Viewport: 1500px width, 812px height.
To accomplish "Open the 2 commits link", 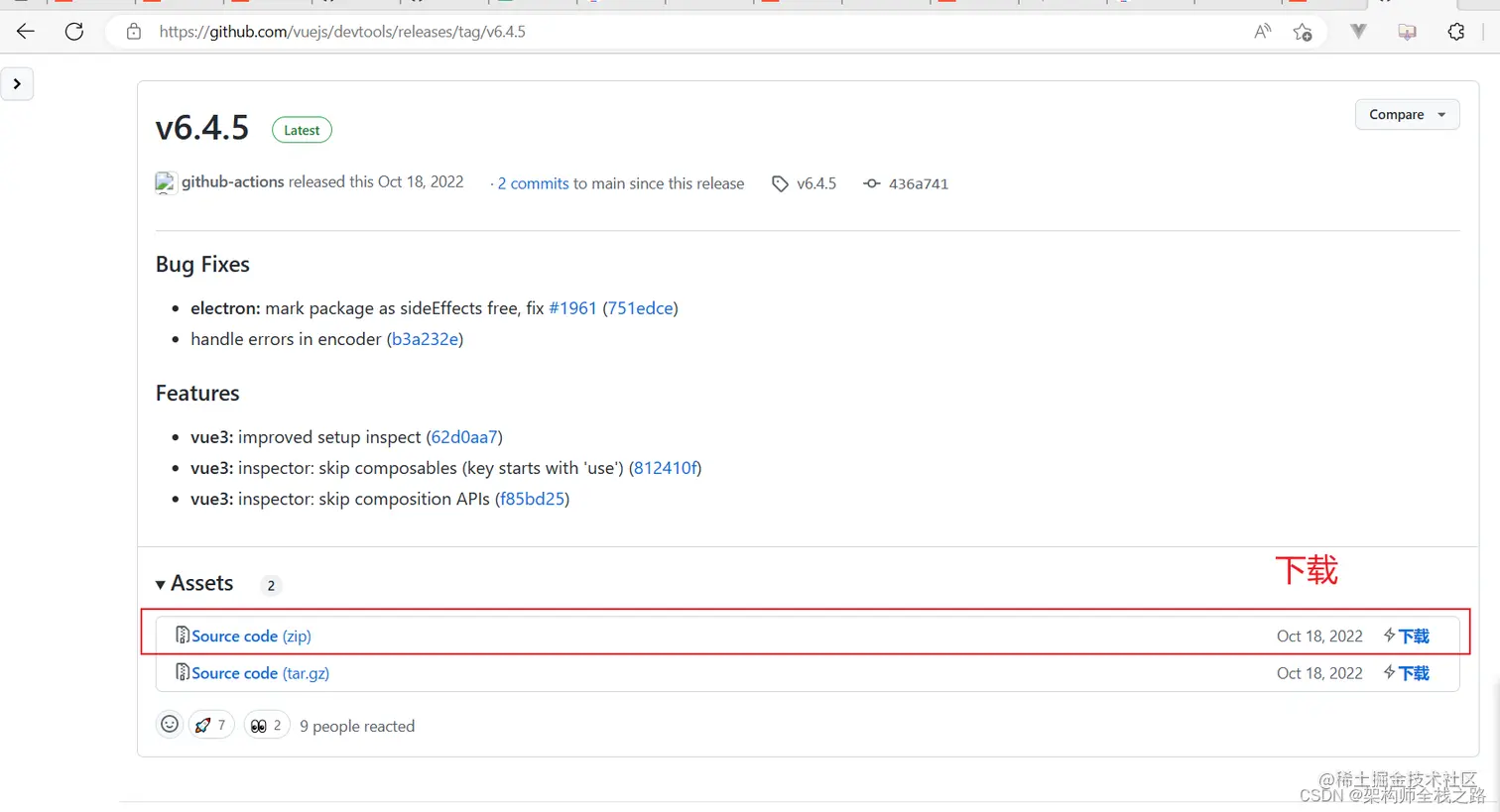I will click(533, 183).
